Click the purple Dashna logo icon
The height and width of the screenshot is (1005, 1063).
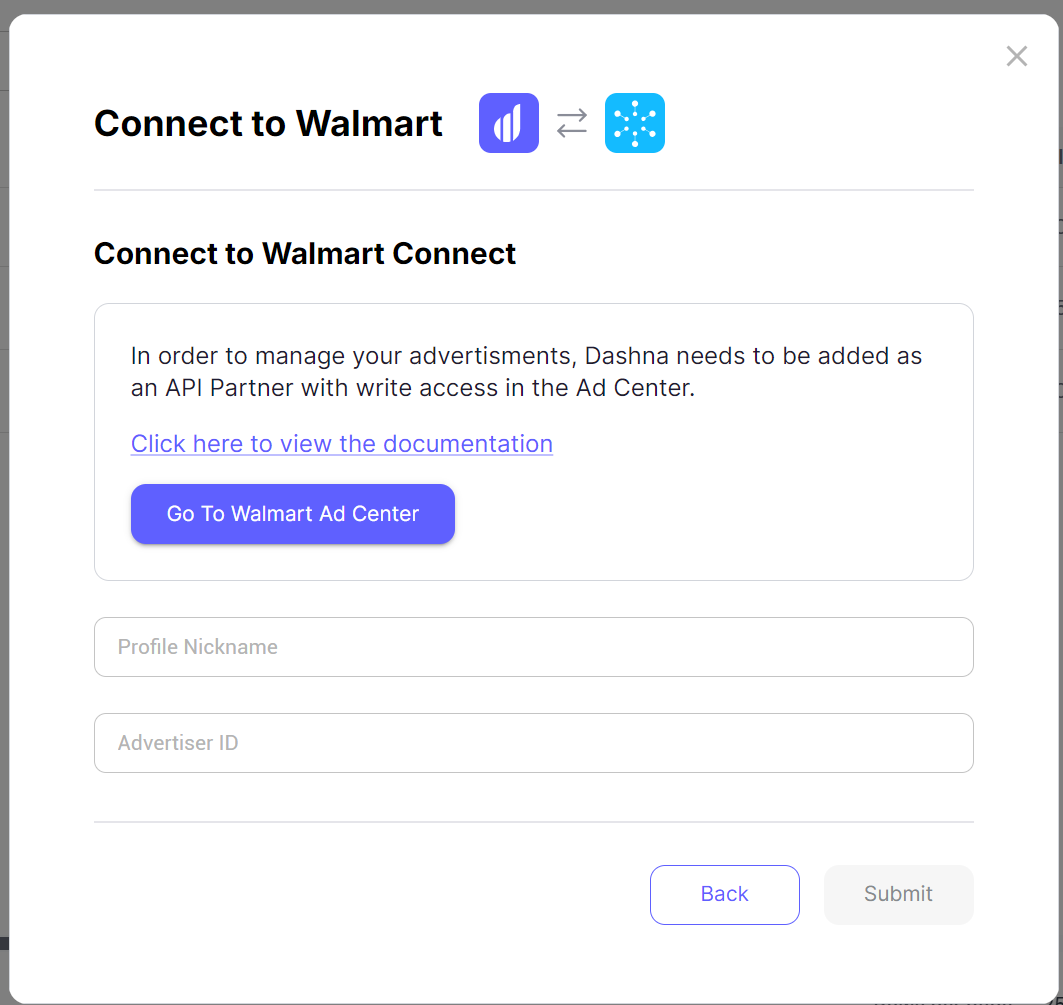click(x=509, y=123)
